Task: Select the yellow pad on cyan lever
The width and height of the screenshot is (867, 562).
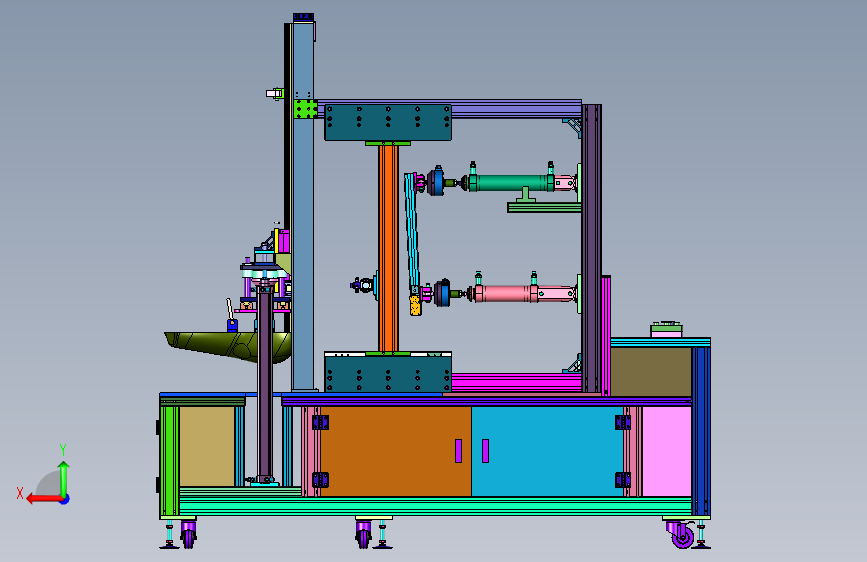Action: 415,305
